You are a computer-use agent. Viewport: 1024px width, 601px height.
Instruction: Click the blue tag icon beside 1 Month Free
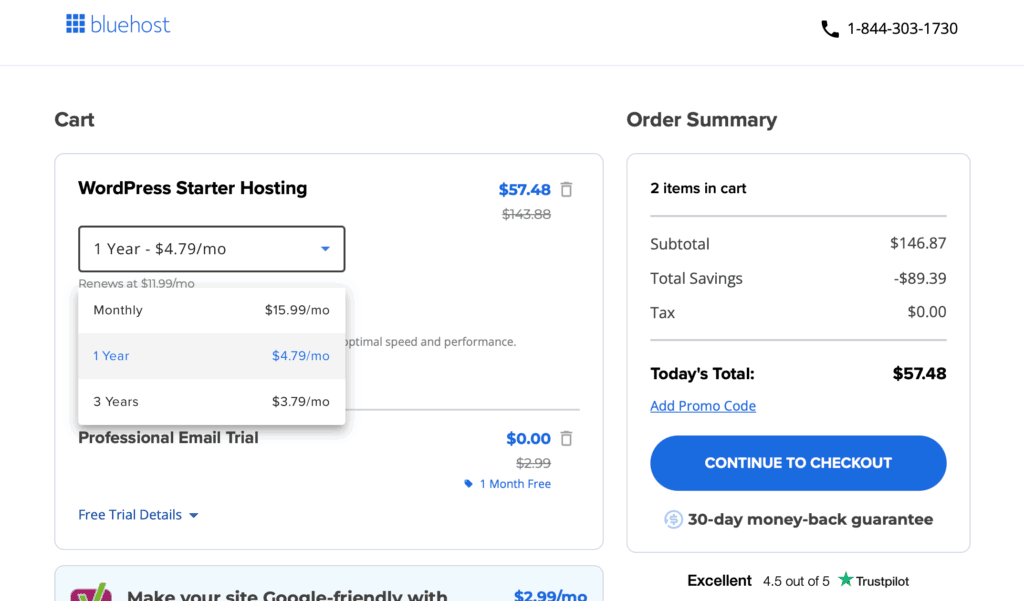[468, 484]
